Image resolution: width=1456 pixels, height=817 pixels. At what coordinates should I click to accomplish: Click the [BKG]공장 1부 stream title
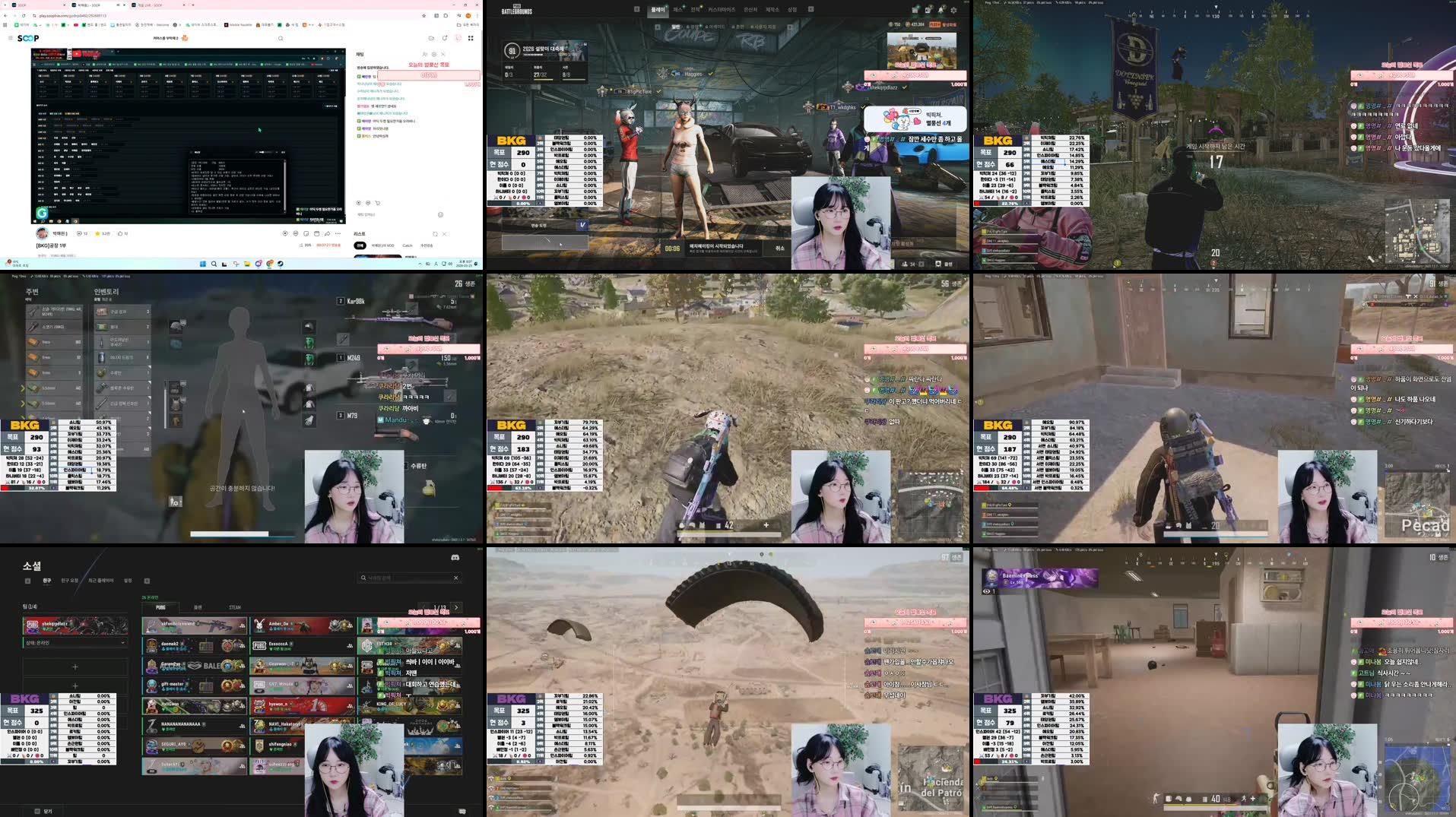pos(51,245)
